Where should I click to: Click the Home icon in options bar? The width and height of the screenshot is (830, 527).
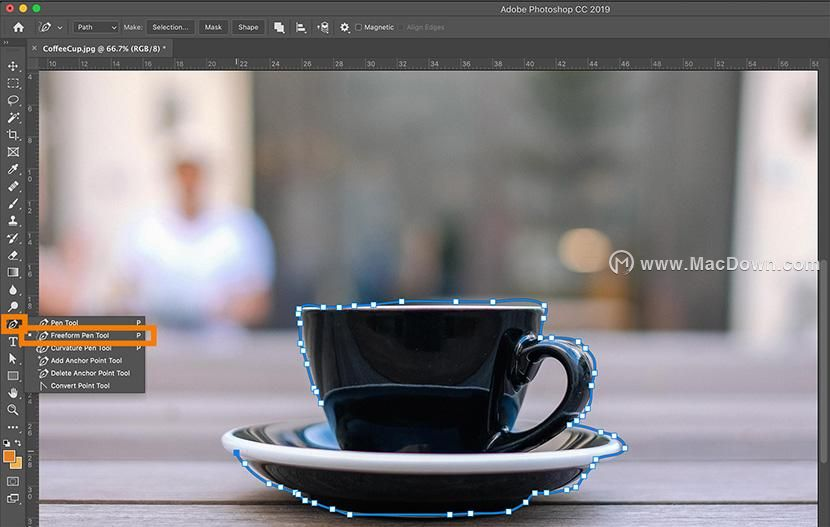18,27
